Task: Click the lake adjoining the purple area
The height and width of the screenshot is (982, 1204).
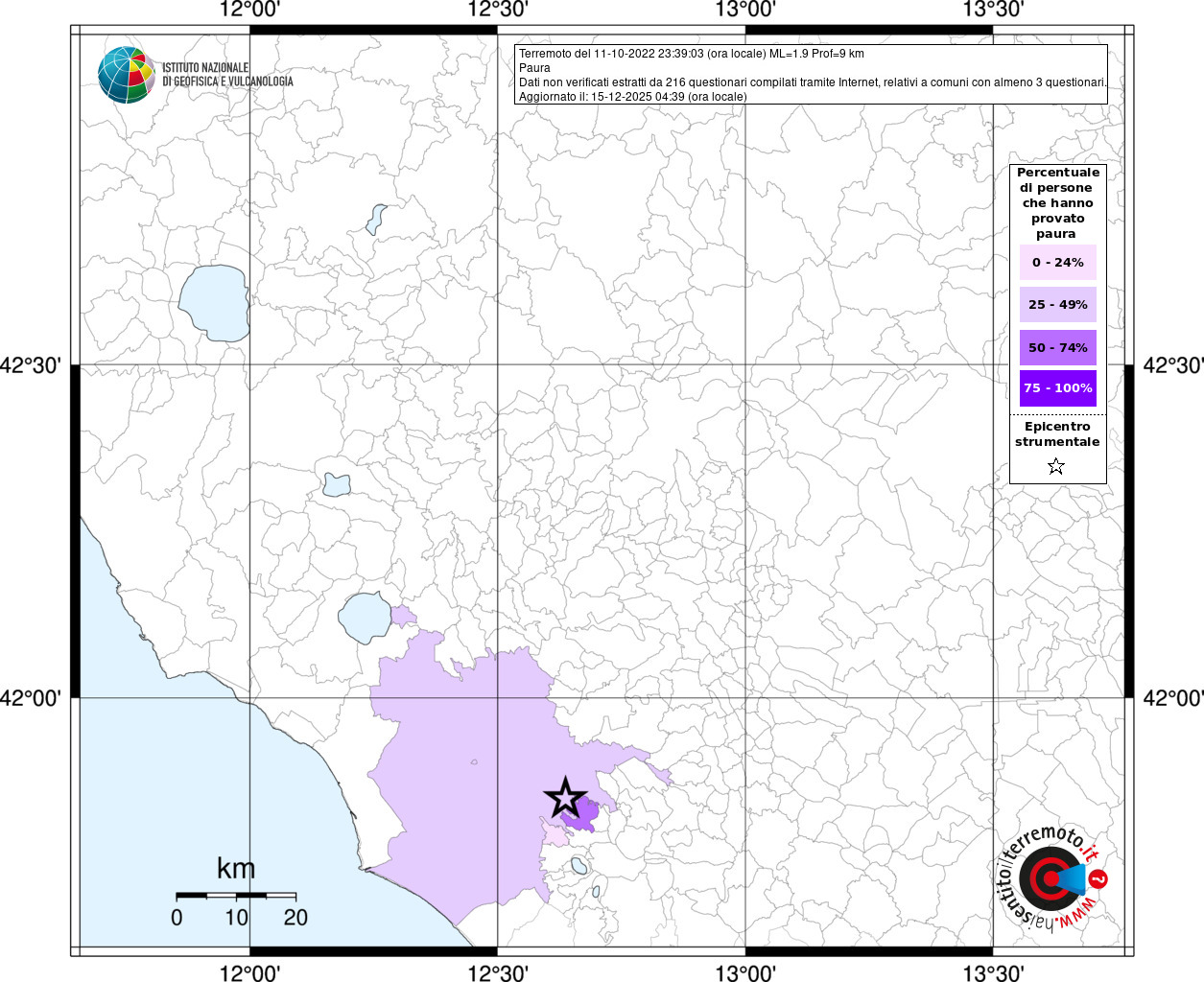Action: coord(365,619)
